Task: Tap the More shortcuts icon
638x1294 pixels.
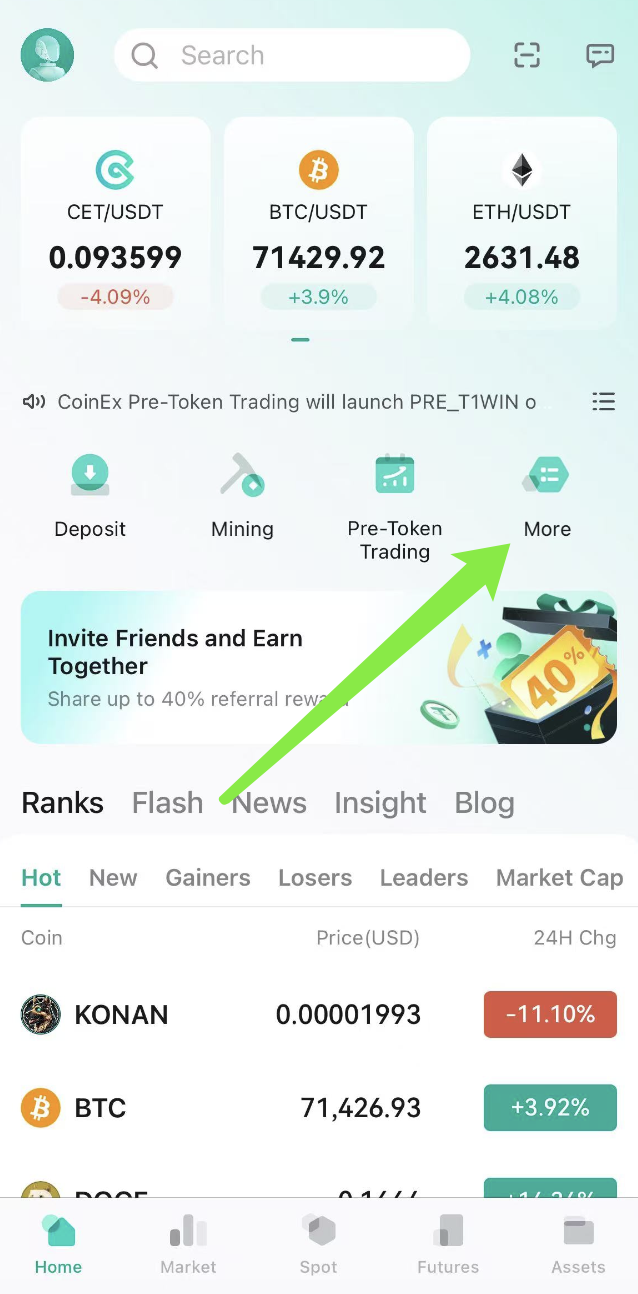Action: pos(547,475)
